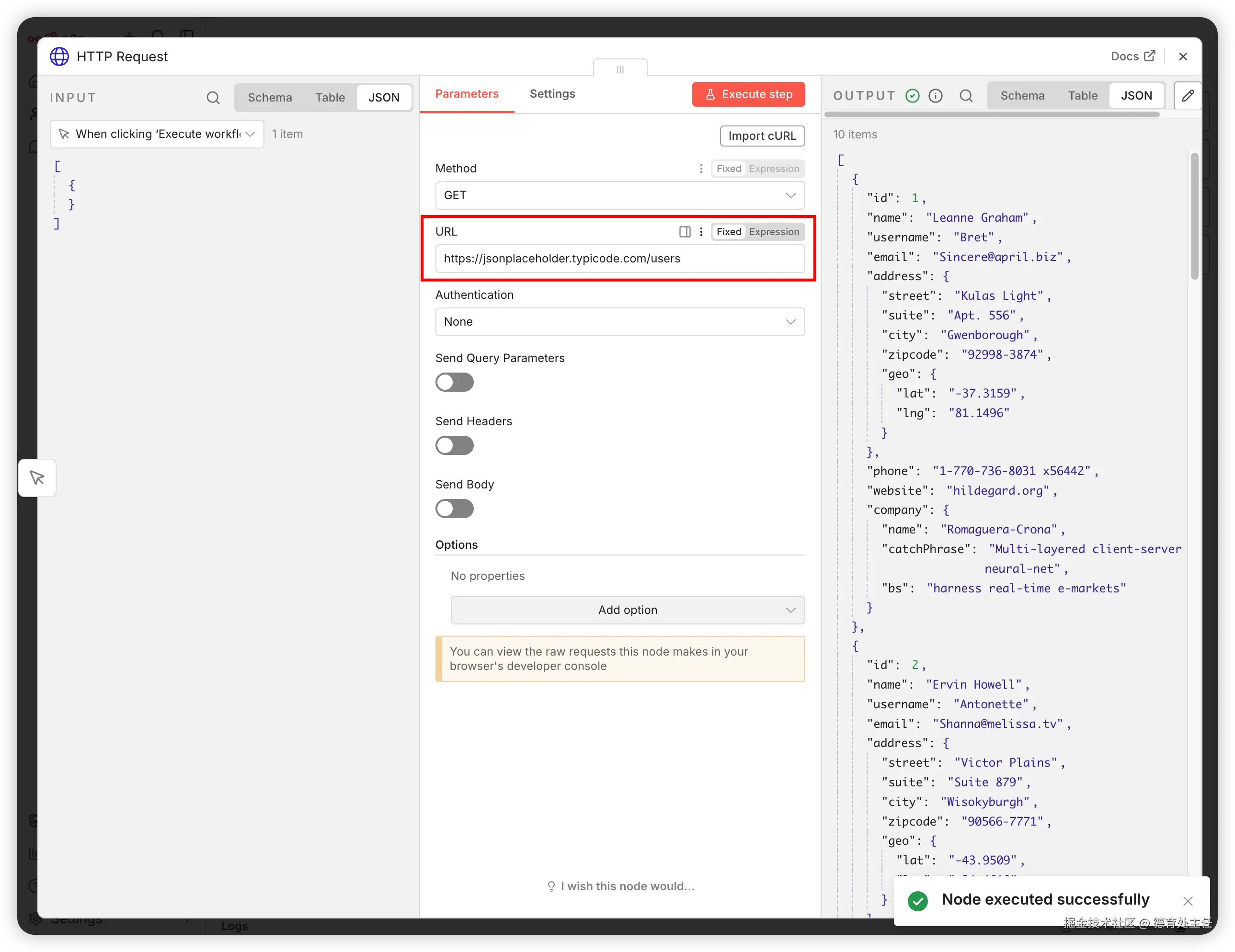This screenshot has width=1235, height=952.
Task: Enable Send Query Parameters toggle
Action: 454,383
